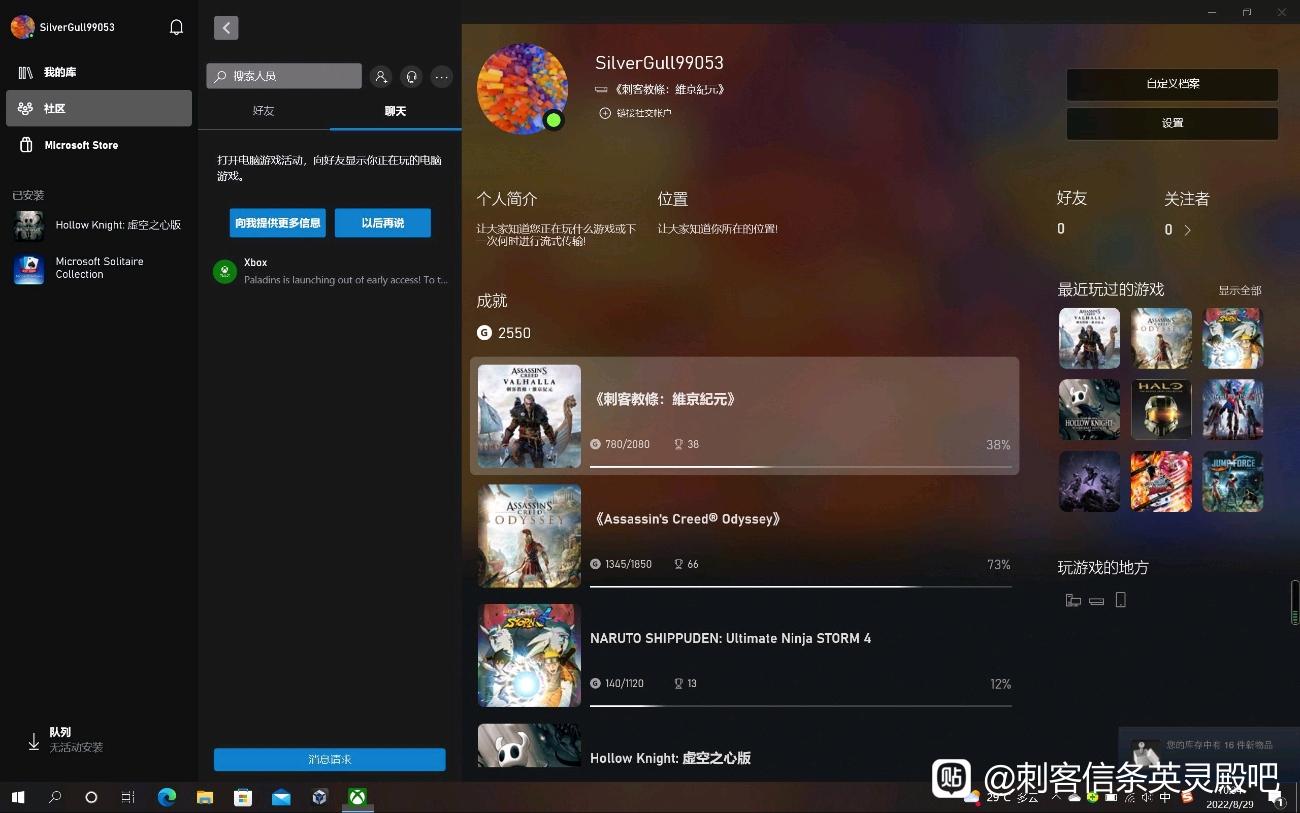Image resolution: width=1300 pixels, height=813 pixels.
Task: Open the 设置 button on profile
Action: pyautogui.click(x=1172, y=123)
